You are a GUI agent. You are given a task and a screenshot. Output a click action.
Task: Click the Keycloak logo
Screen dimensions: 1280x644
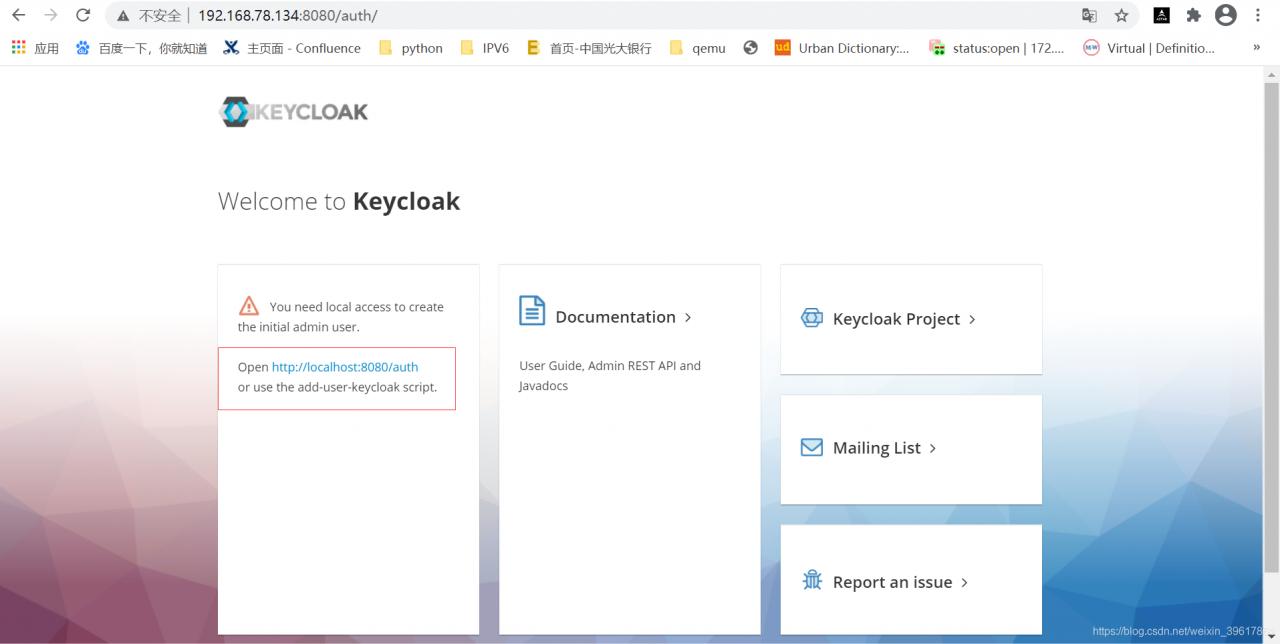pyautogui.click(x=294, y=112)
